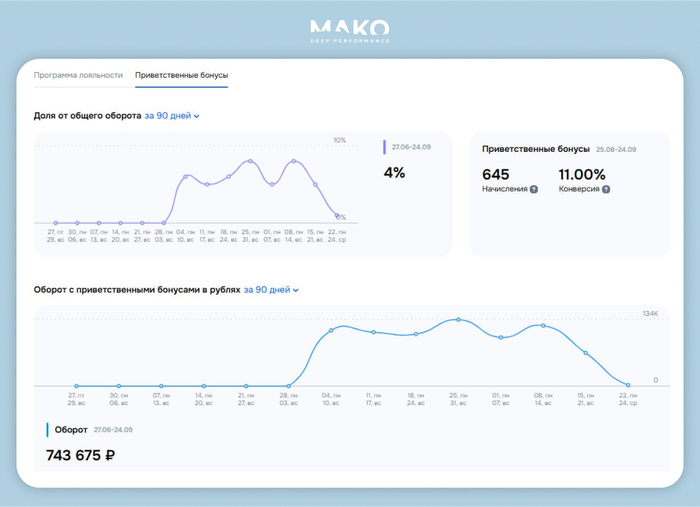Click the purple legend bar beside 4%
Image resolution: width=700 pixels, height=507 pixels.
[x=385, y=148]
